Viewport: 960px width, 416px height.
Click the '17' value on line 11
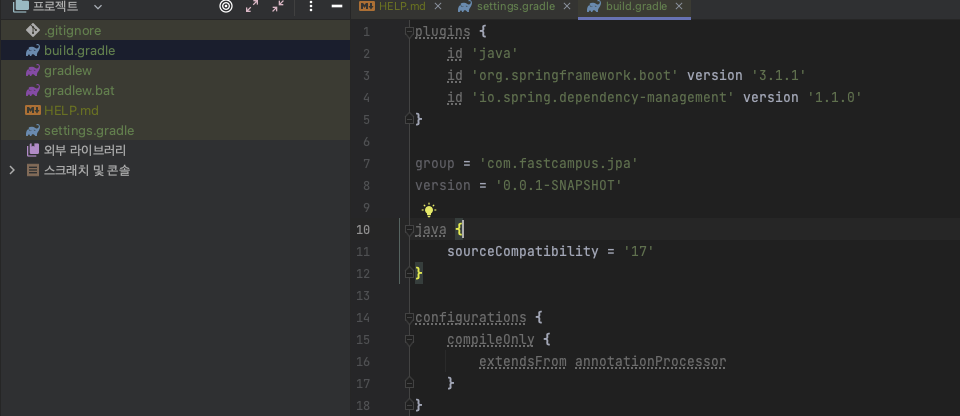(639, 251)
